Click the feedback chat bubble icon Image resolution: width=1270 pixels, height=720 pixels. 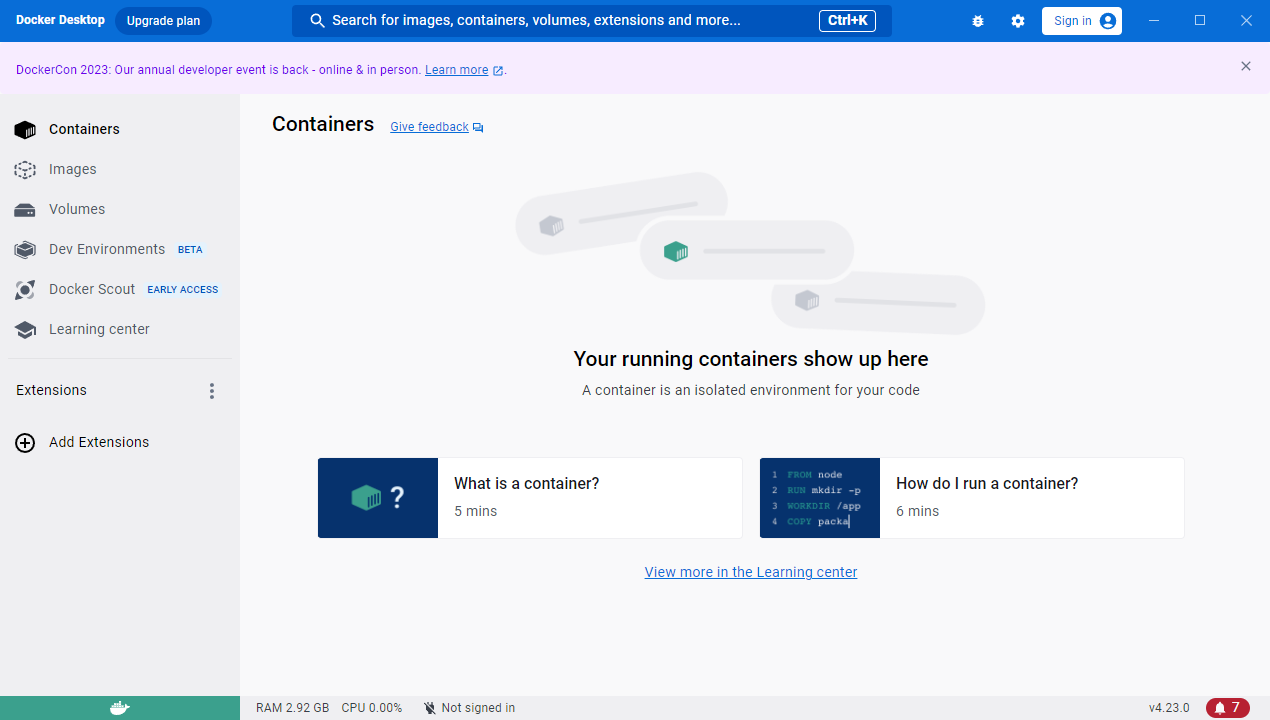pos(478,127)
